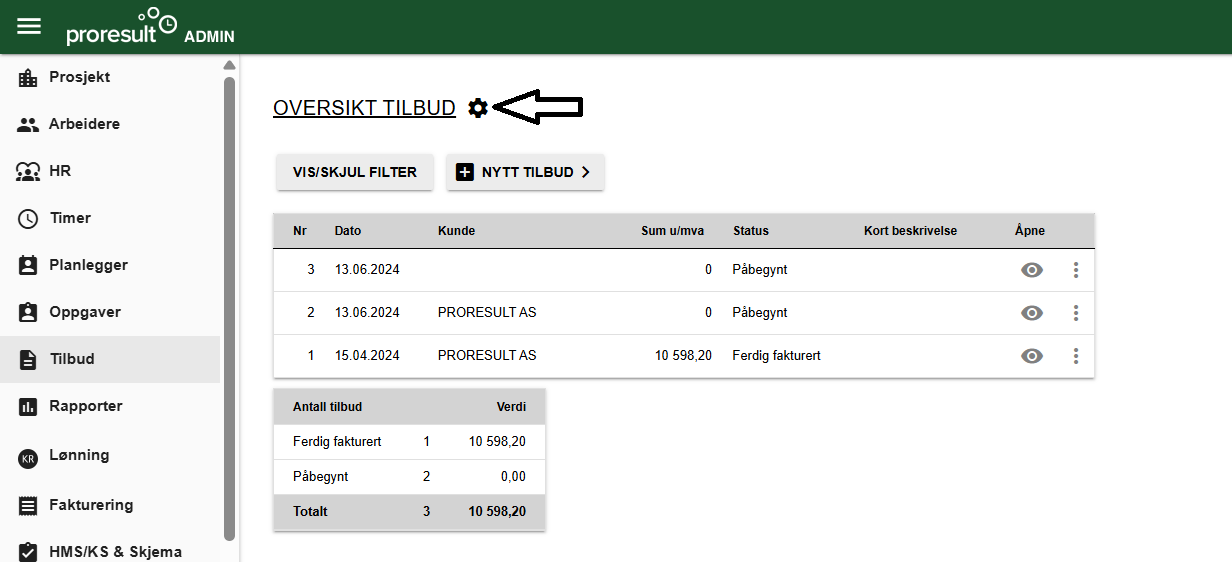Image resolution: width=1232 pixels, height=562 pixels.
Task: Open the Timer menu item
Action: point(110,218)
